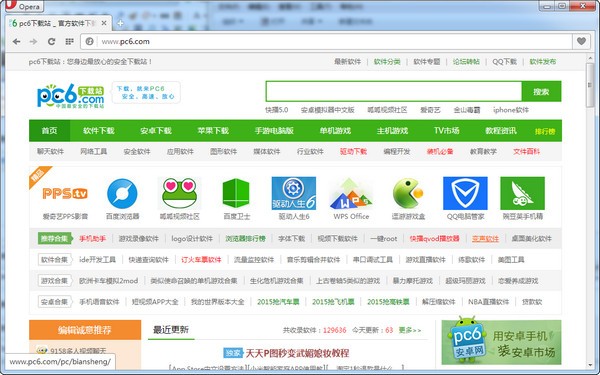Go back to the previous page
Viewport: 600px width, 375px height.
(x=16, y=41)
